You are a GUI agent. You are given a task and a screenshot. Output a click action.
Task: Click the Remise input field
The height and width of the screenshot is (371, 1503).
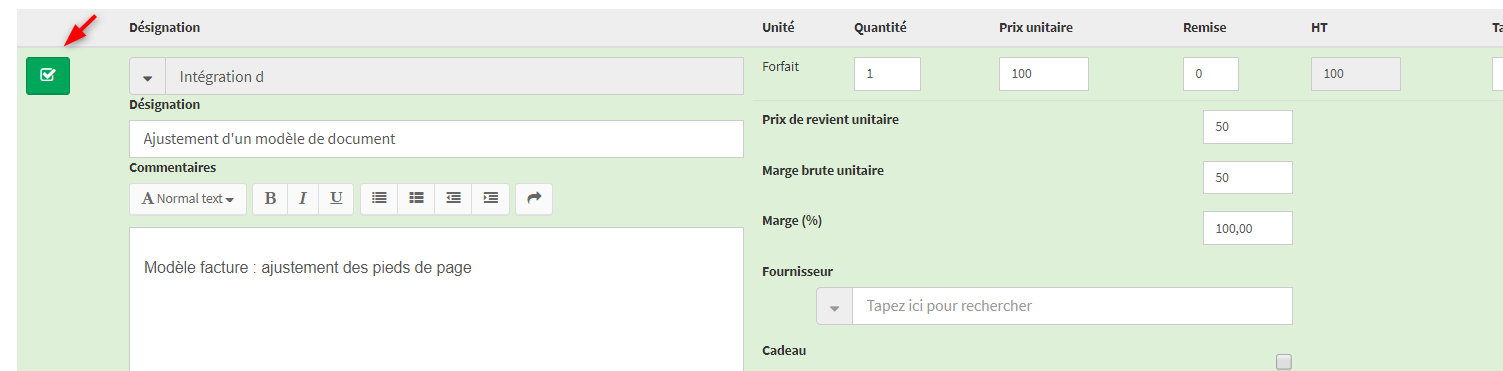[x=1211, y=74]
